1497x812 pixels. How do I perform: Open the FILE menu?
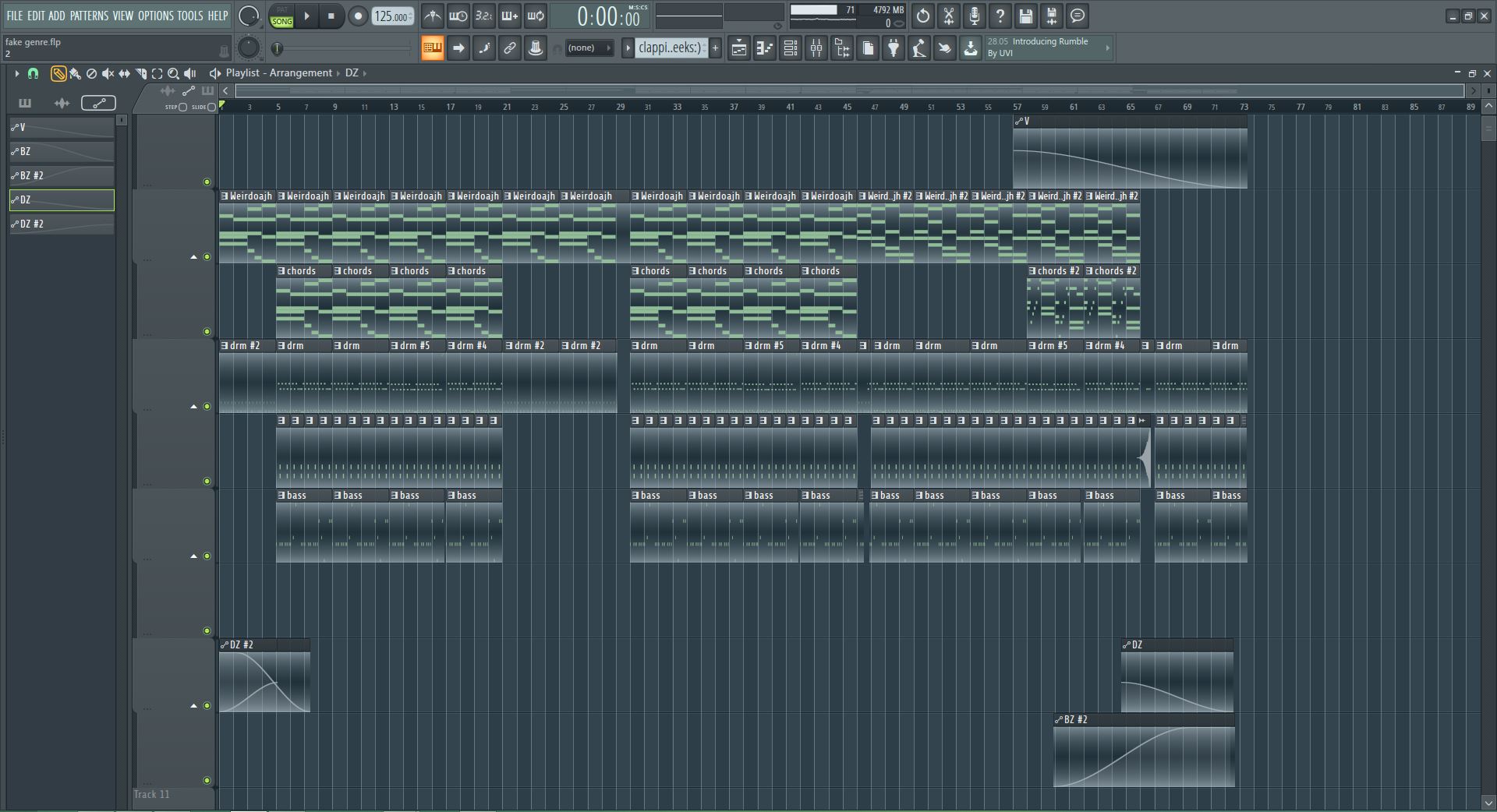[15, 16]
